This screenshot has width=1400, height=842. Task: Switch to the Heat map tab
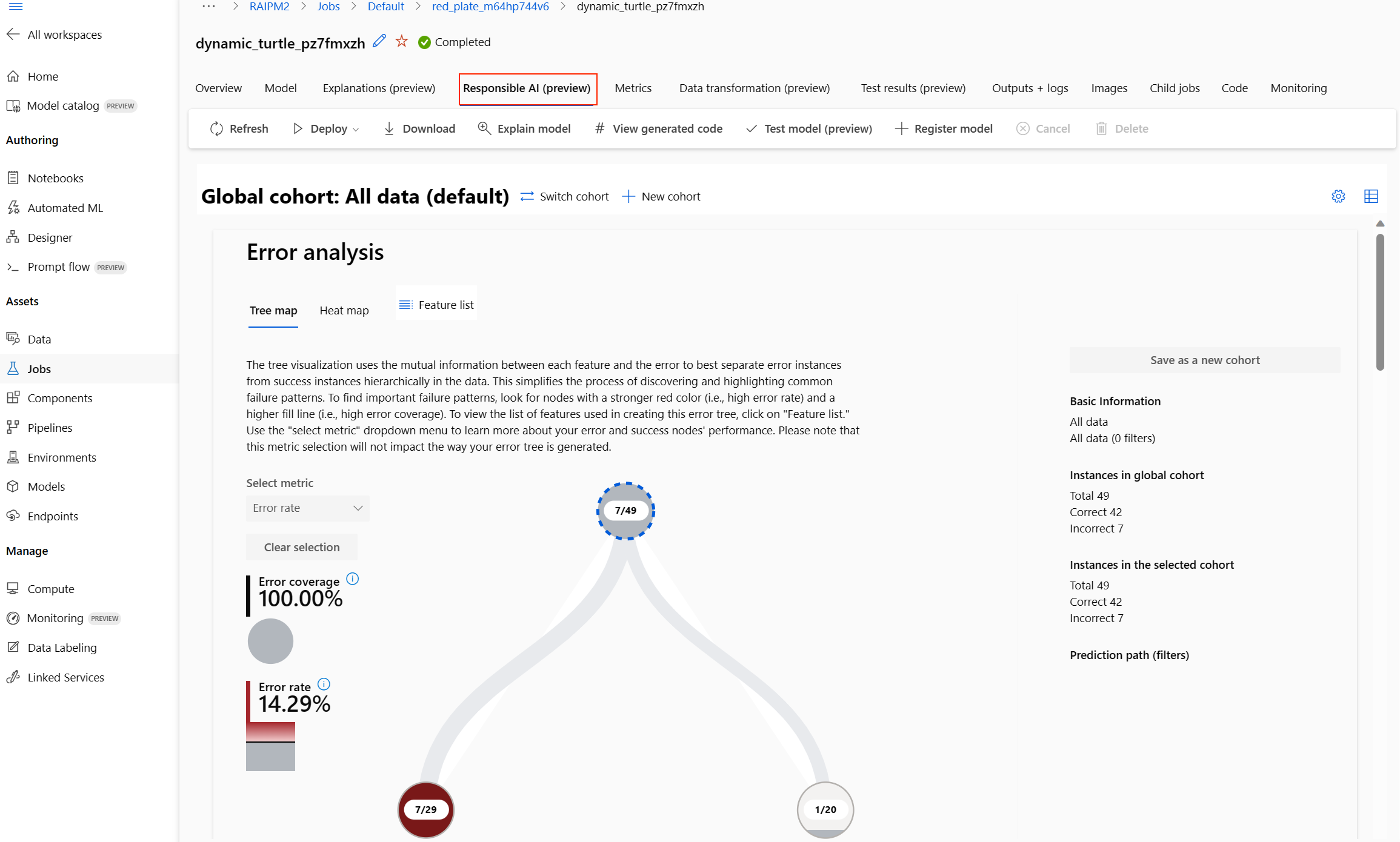[344, 310]
